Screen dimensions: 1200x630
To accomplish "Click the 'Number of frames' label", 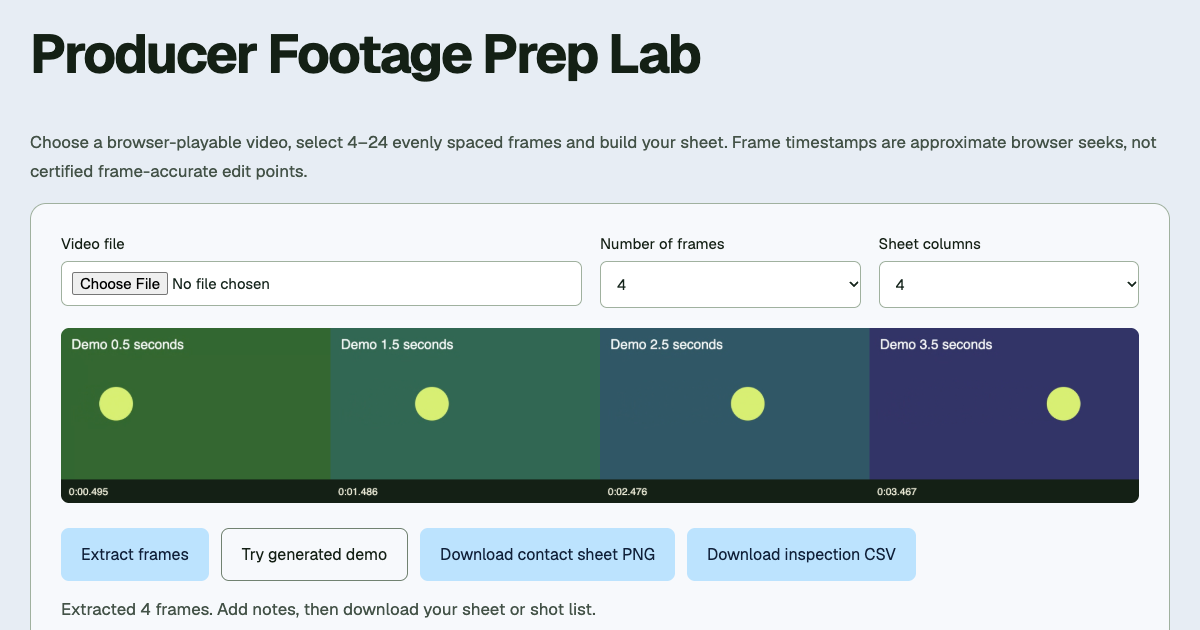I will (x=662, y=244).
